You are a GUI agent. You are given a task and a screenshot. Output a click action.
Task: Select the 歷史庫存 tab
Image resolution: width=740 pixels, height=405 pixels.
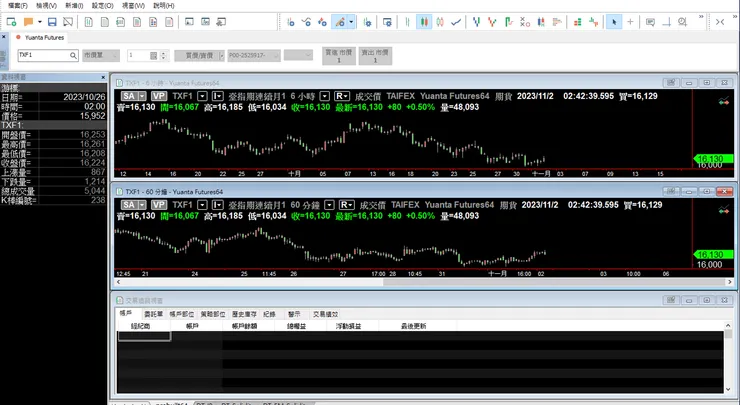click(x=244, y=314)
